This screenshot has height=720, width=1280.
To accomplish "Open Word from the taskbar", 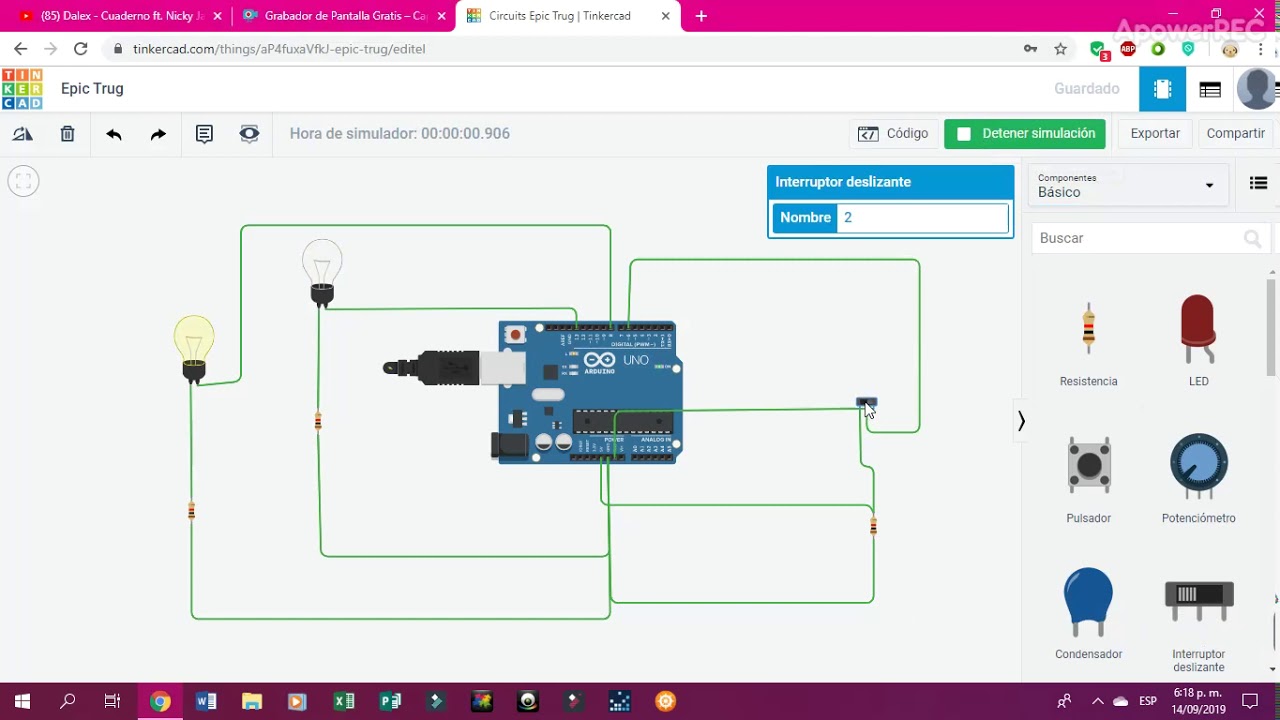I will point(206,701).
